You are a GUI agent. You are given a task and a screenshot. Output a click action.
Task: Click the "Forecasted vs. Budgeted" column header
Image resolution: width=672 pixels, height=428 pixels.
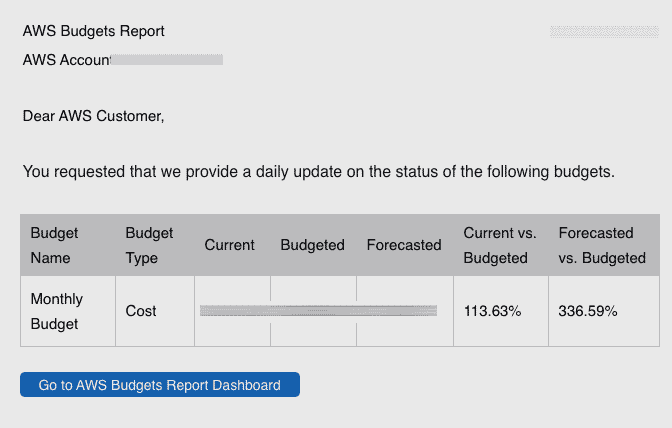click(602, 245)
